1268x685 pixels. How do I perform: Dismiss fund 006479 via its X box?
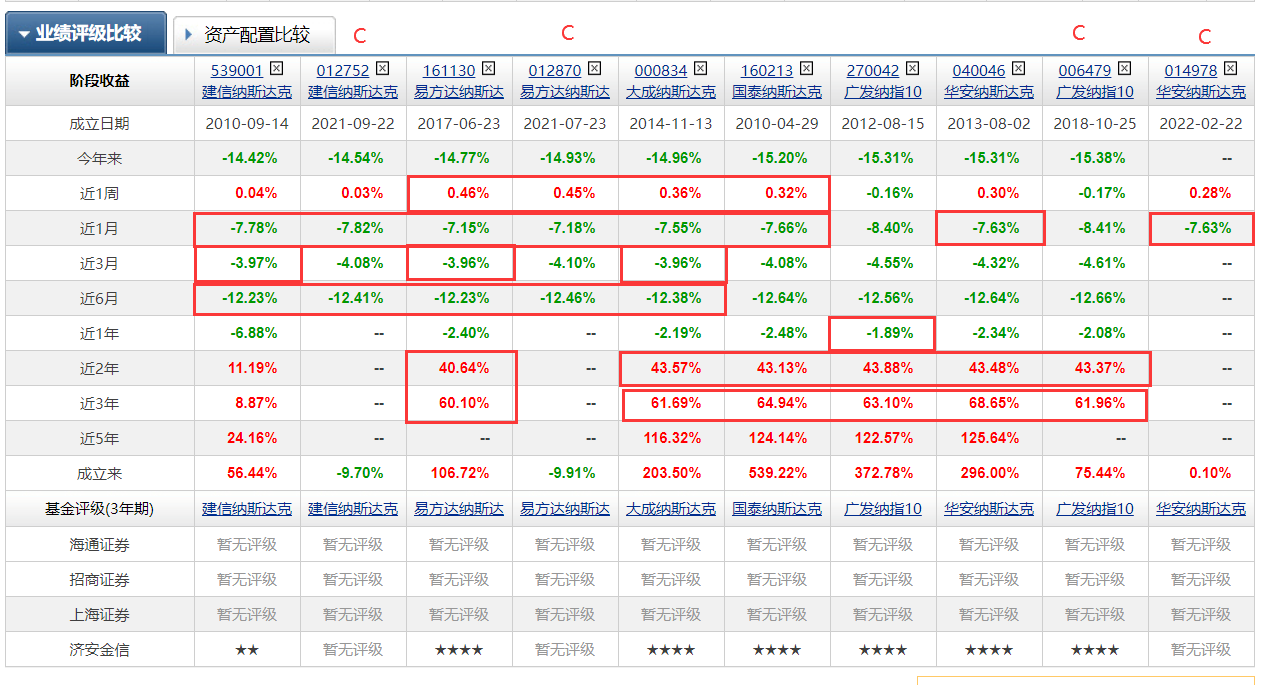coord(1125,69)
